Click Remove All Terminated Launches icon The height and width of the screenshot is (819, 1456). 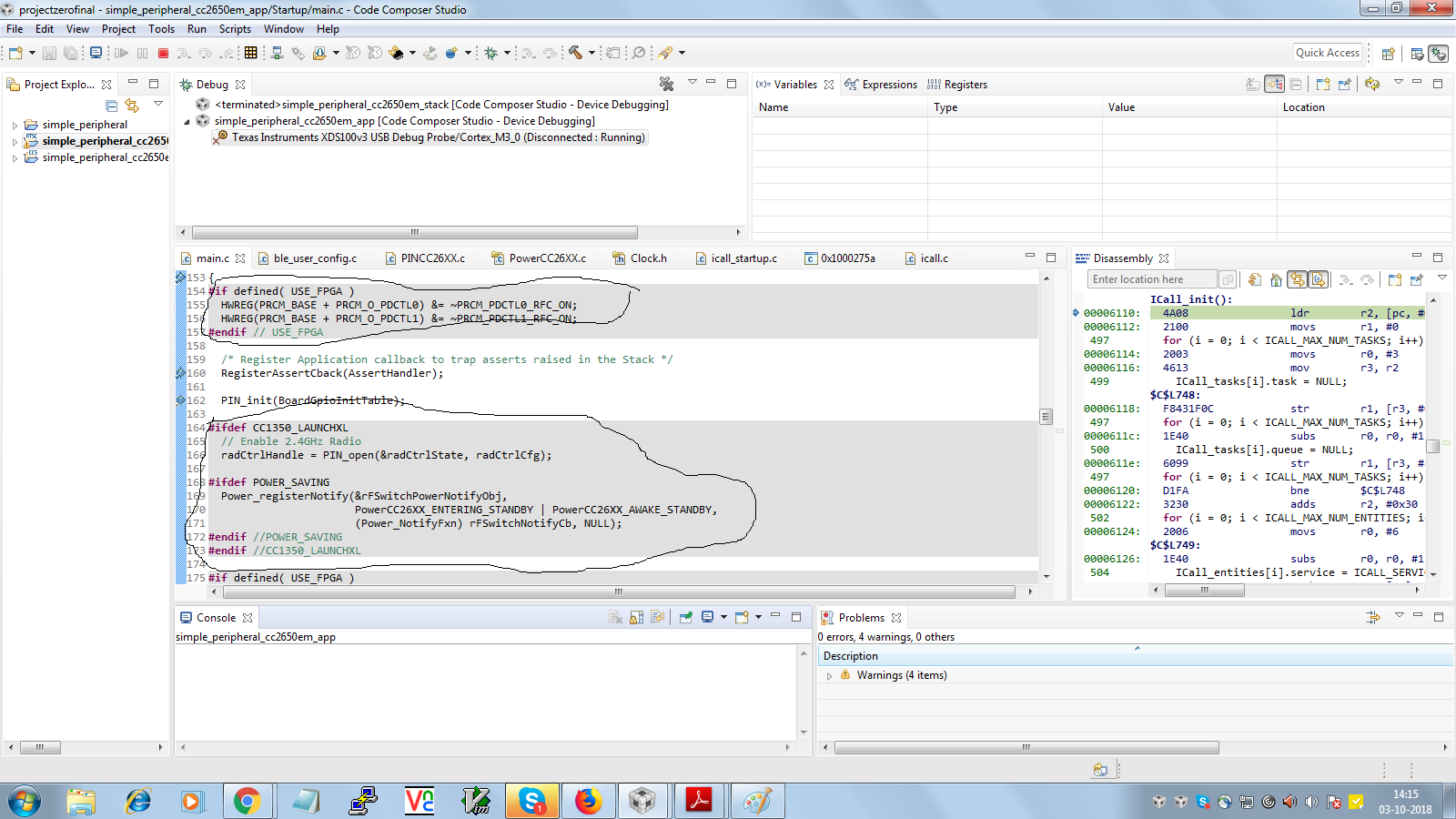pos(666,84)
